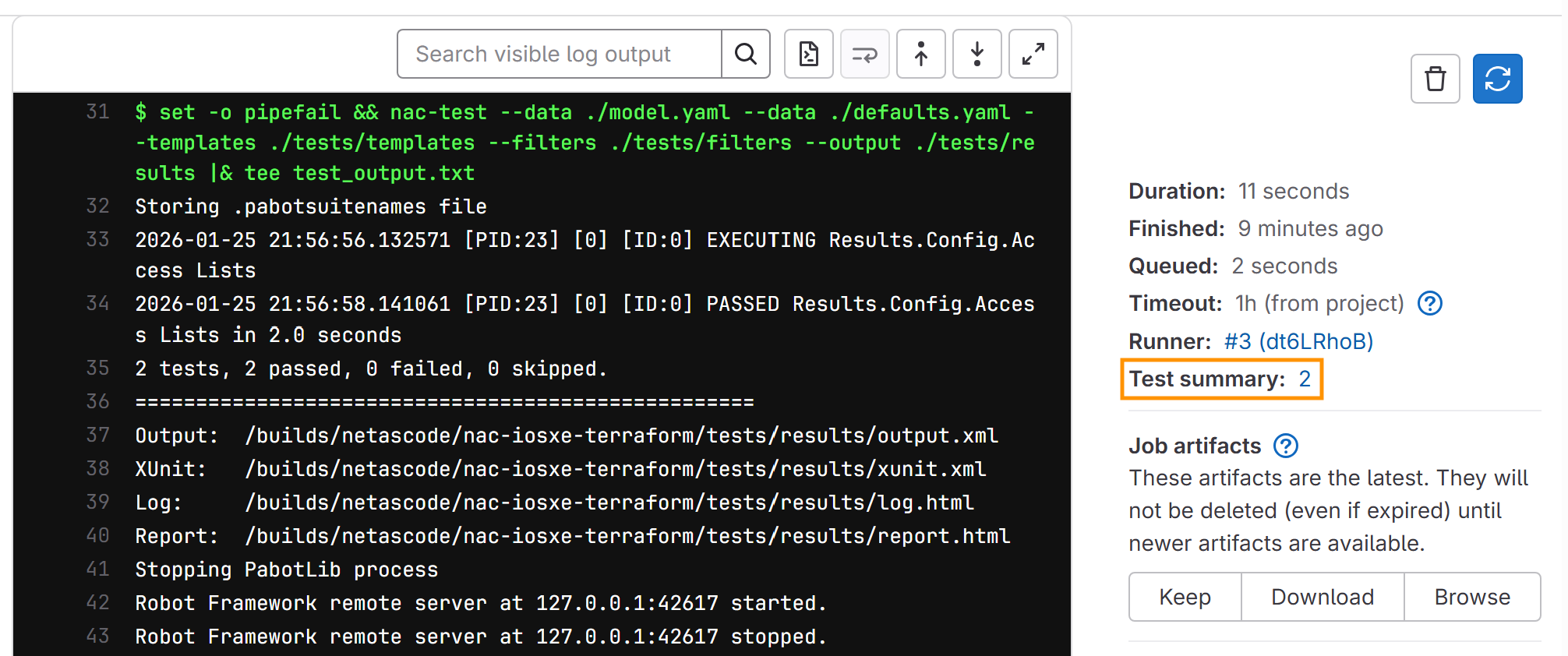Select log line number 33
Viewport: 1568px width, 656px height.
tap(97, 239)
